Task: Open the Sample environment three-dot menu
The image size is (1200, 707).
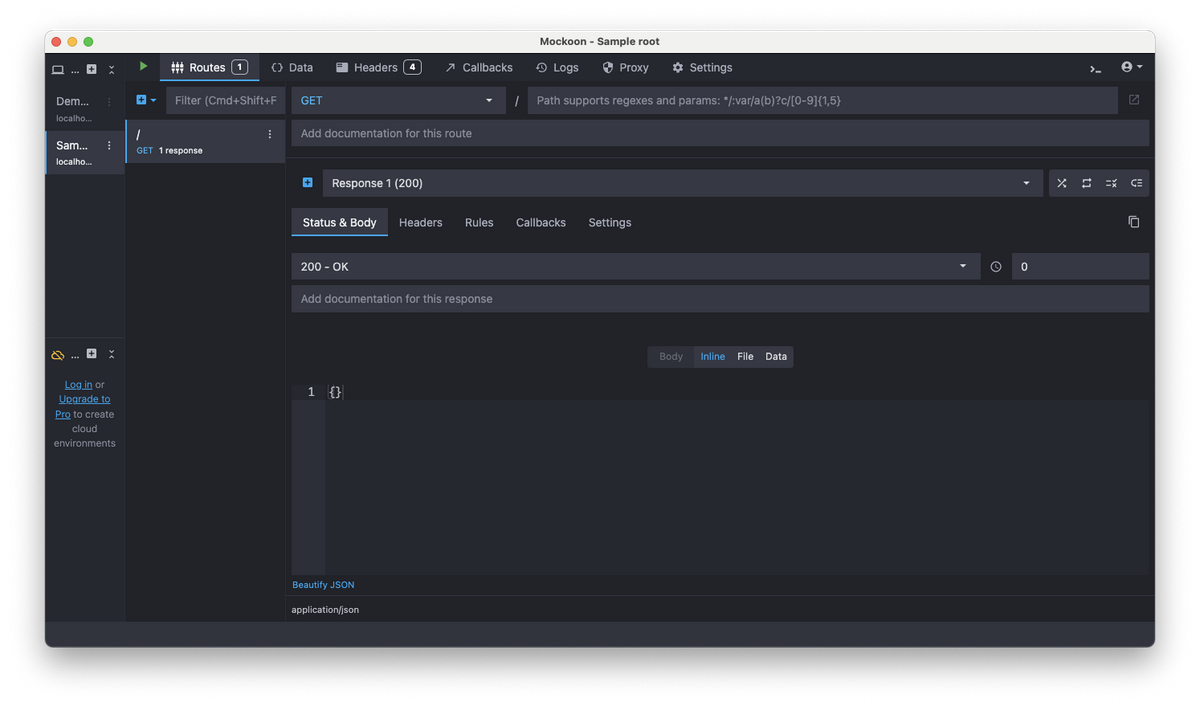Action: (x=109, y=146)
